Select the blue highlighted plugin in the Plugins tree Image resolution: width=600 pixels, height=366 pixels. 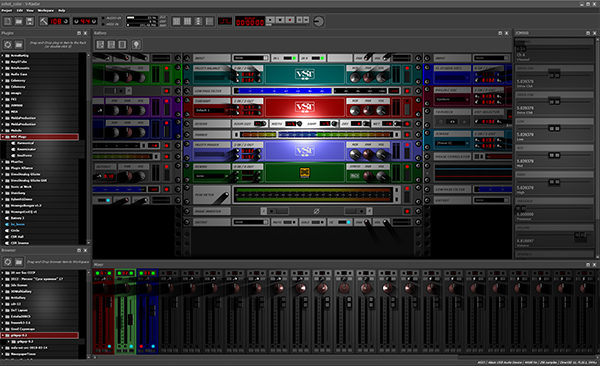click(x=18, y=224)
